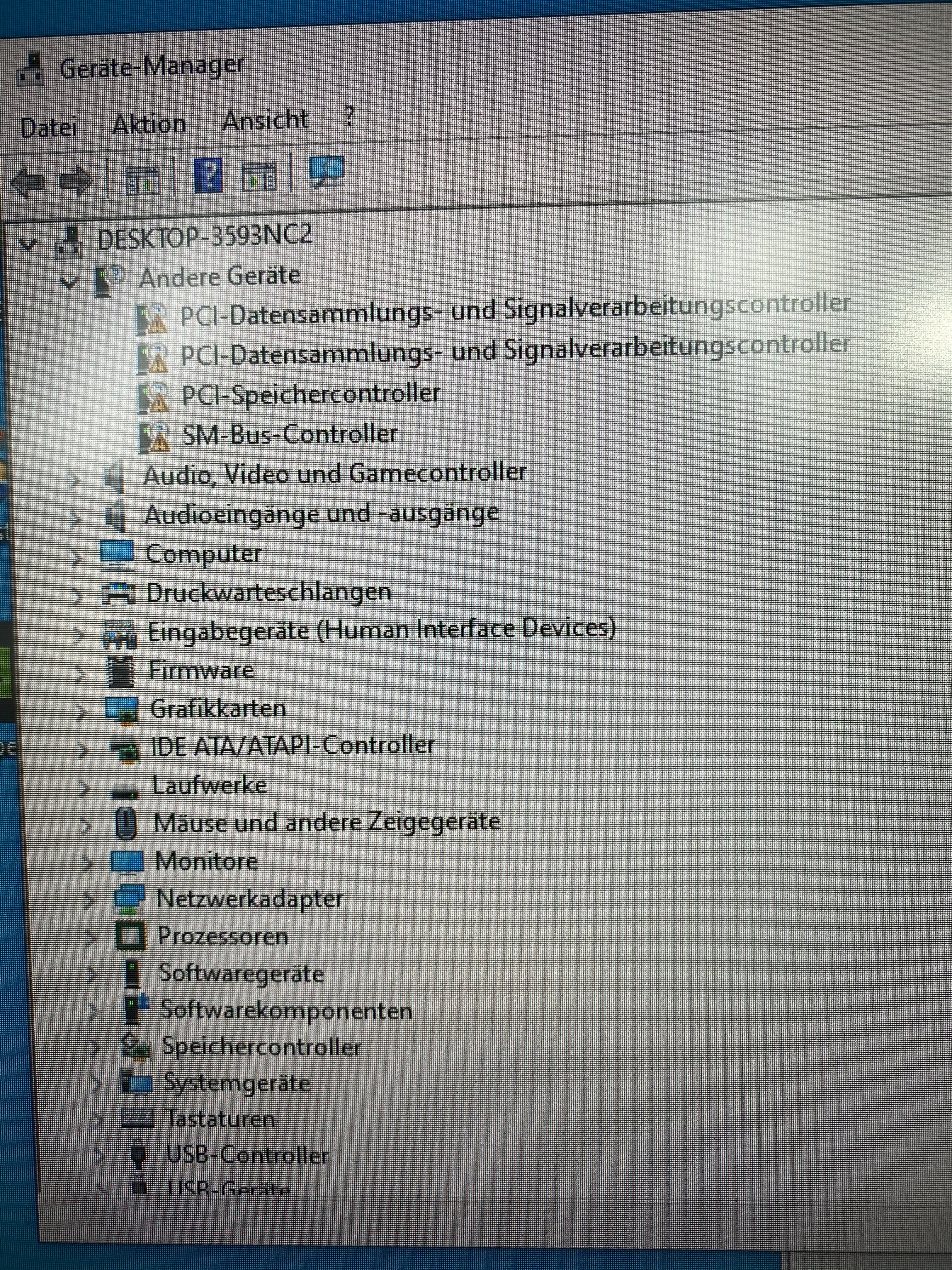This screenshot has height=1270, width=952.
Task: Open the Aktion menu
Action: point(149,124)
